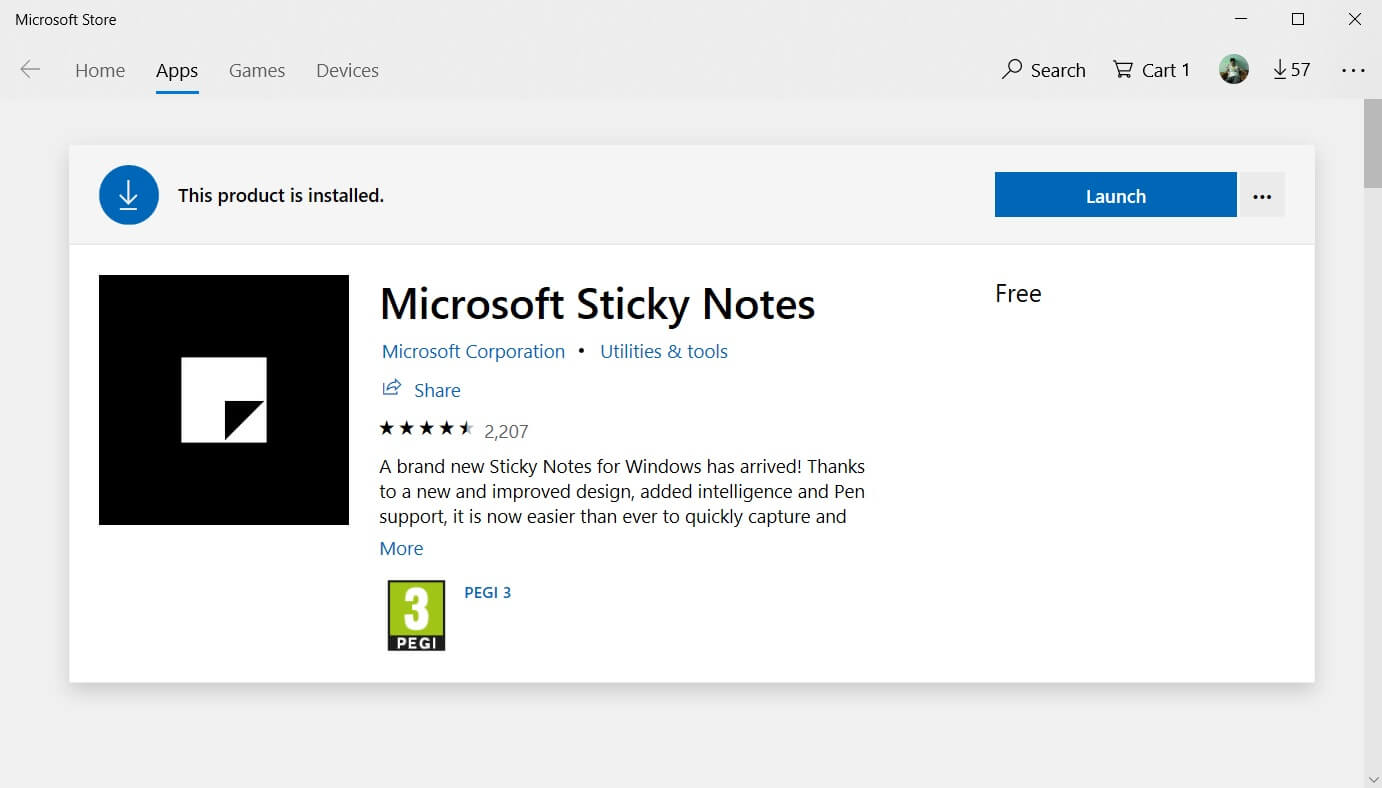Launch Microsoft Sticky Notes
Viewport: 1382px width, 788px height.
(x=1114, y=195)
